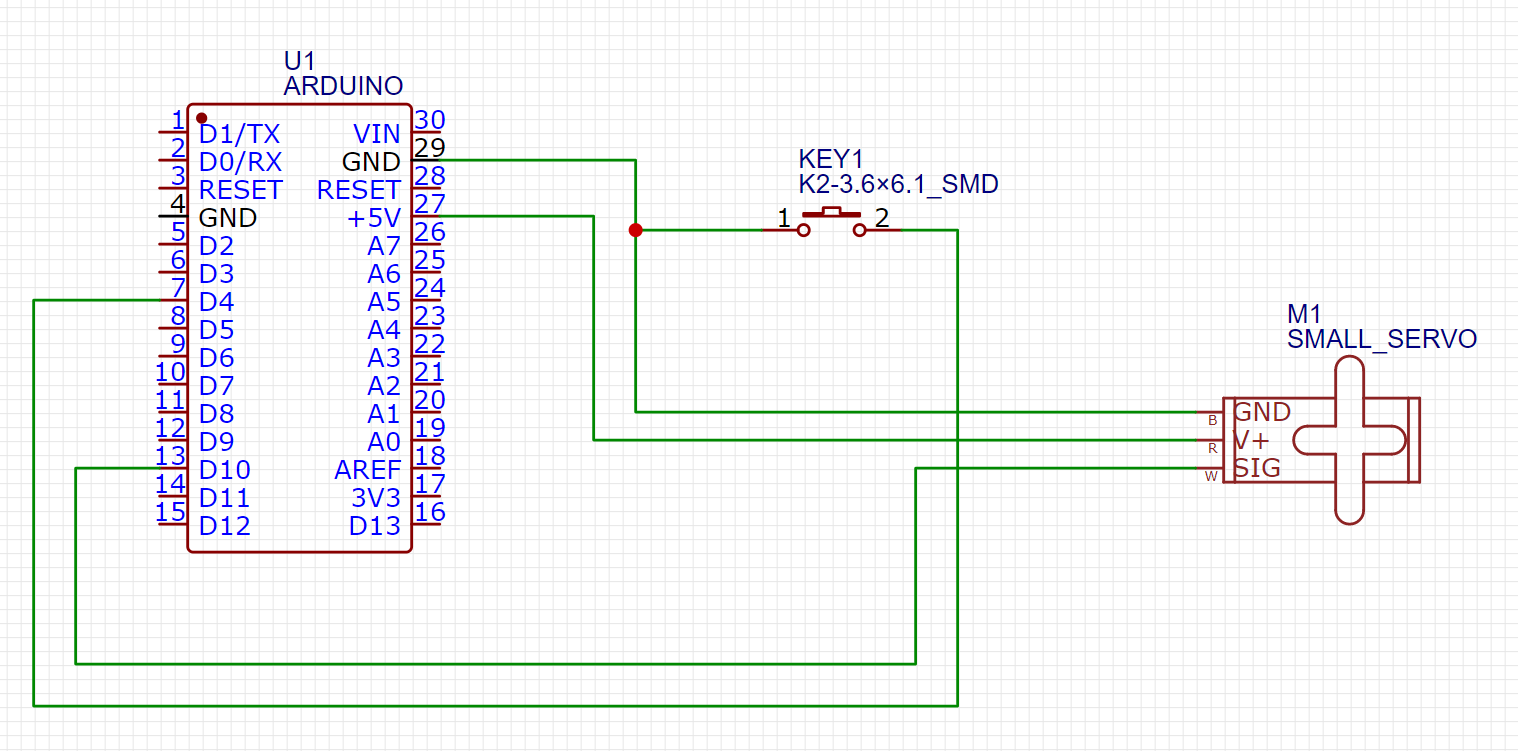Screen dimensions: 1518x751
Task: Click pin 2 open circle of KEY1
Action: 858,230
